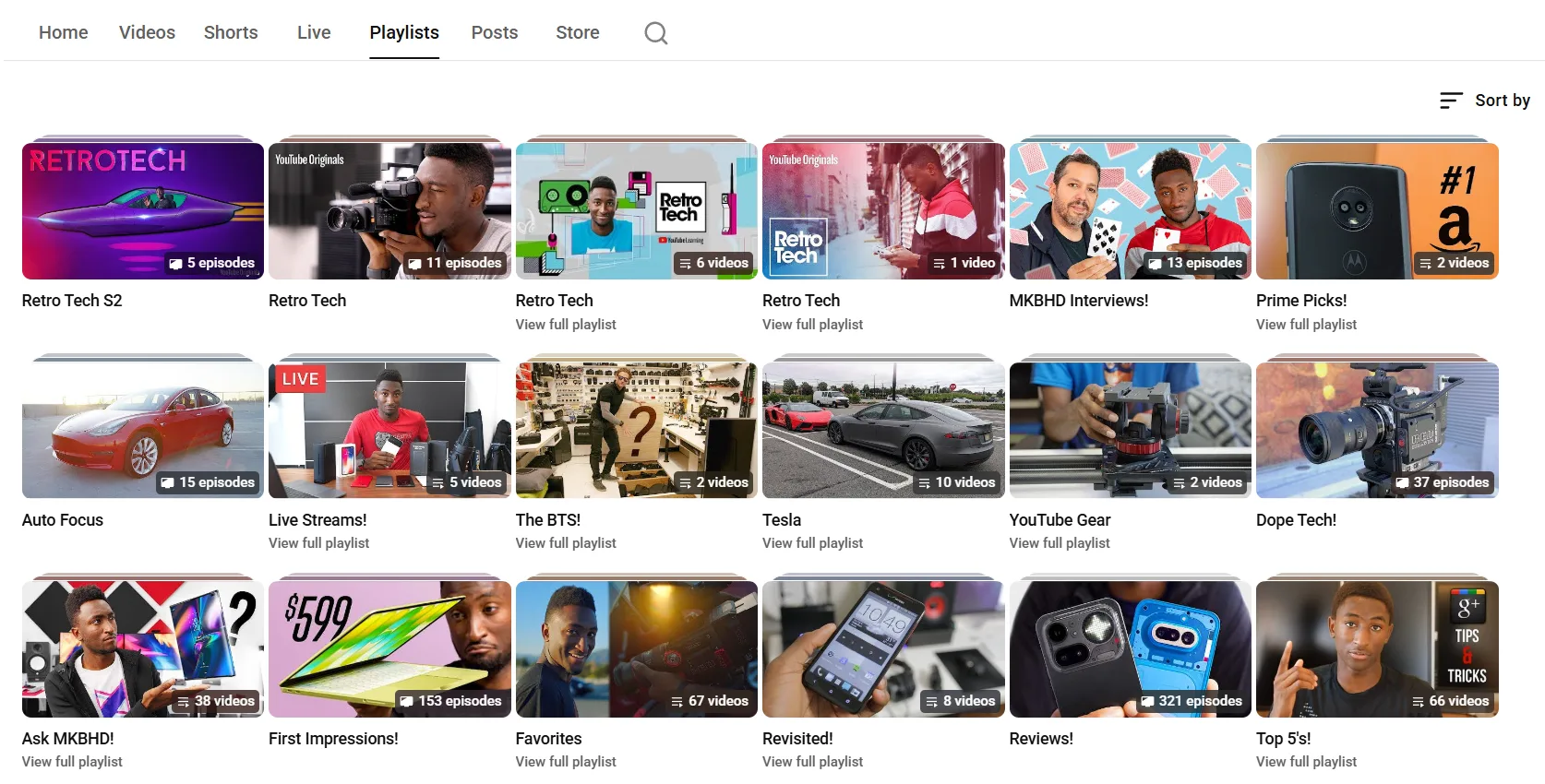
Task: Click the Dope Tech! title
Action: coord(1296,520)
